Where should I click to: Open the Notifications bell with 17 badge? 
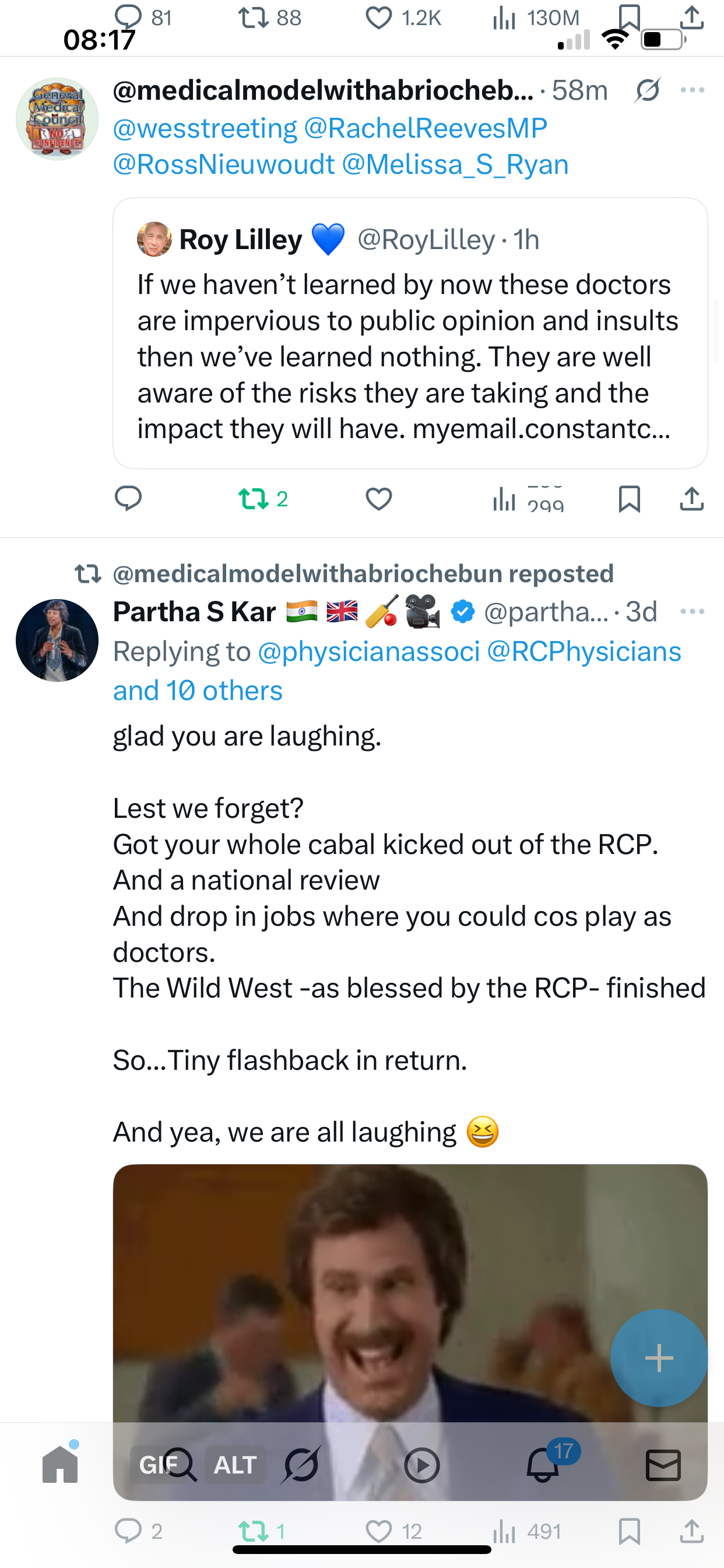pyautogui.click(x=543, y=1464)
